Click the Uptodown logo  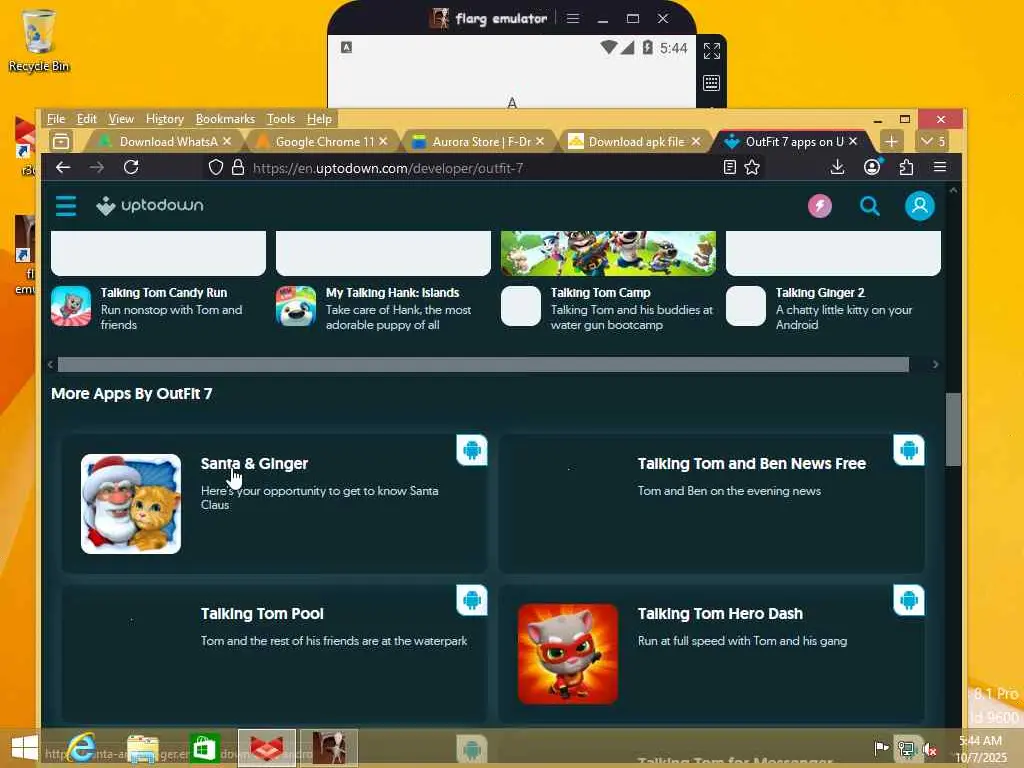tap(150, 206)
